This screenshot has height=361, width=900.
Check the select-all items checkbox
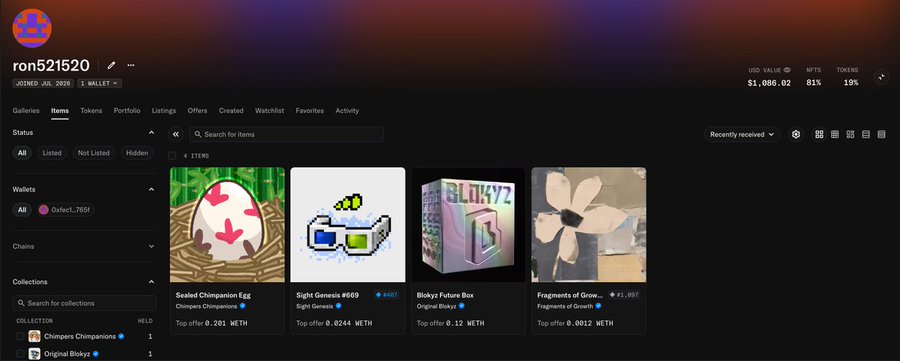point(172,156)
